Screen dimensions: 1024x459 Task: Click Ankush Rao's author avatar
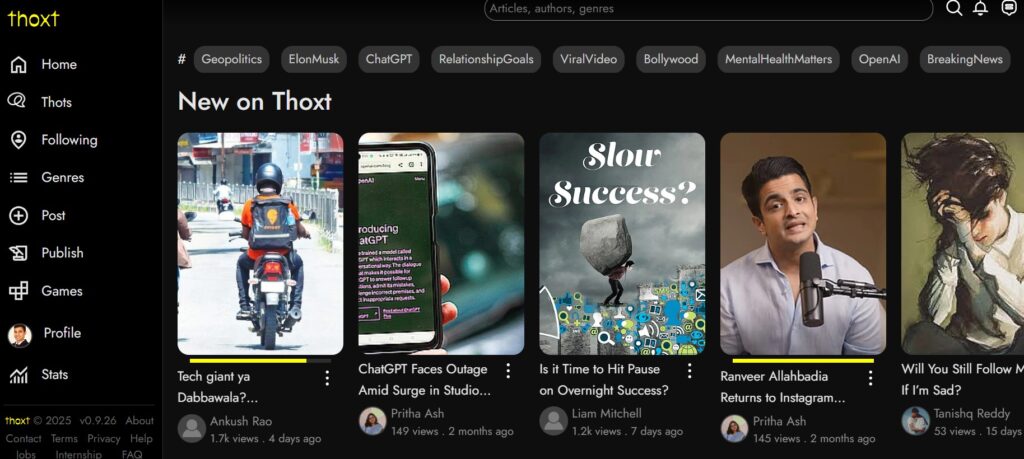click(x=191, y=429)
